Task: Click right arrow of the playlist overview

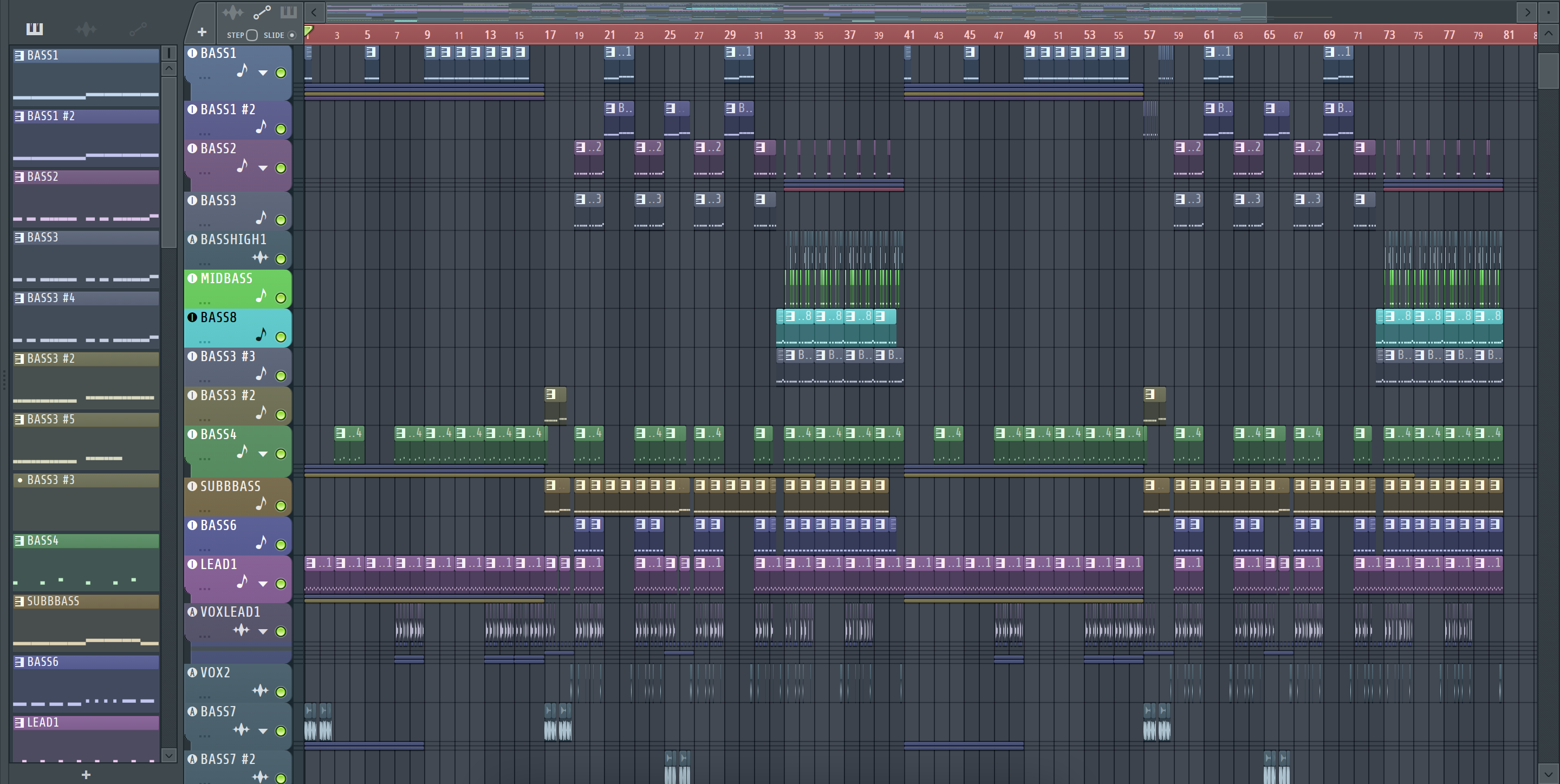Action: 1527,12
